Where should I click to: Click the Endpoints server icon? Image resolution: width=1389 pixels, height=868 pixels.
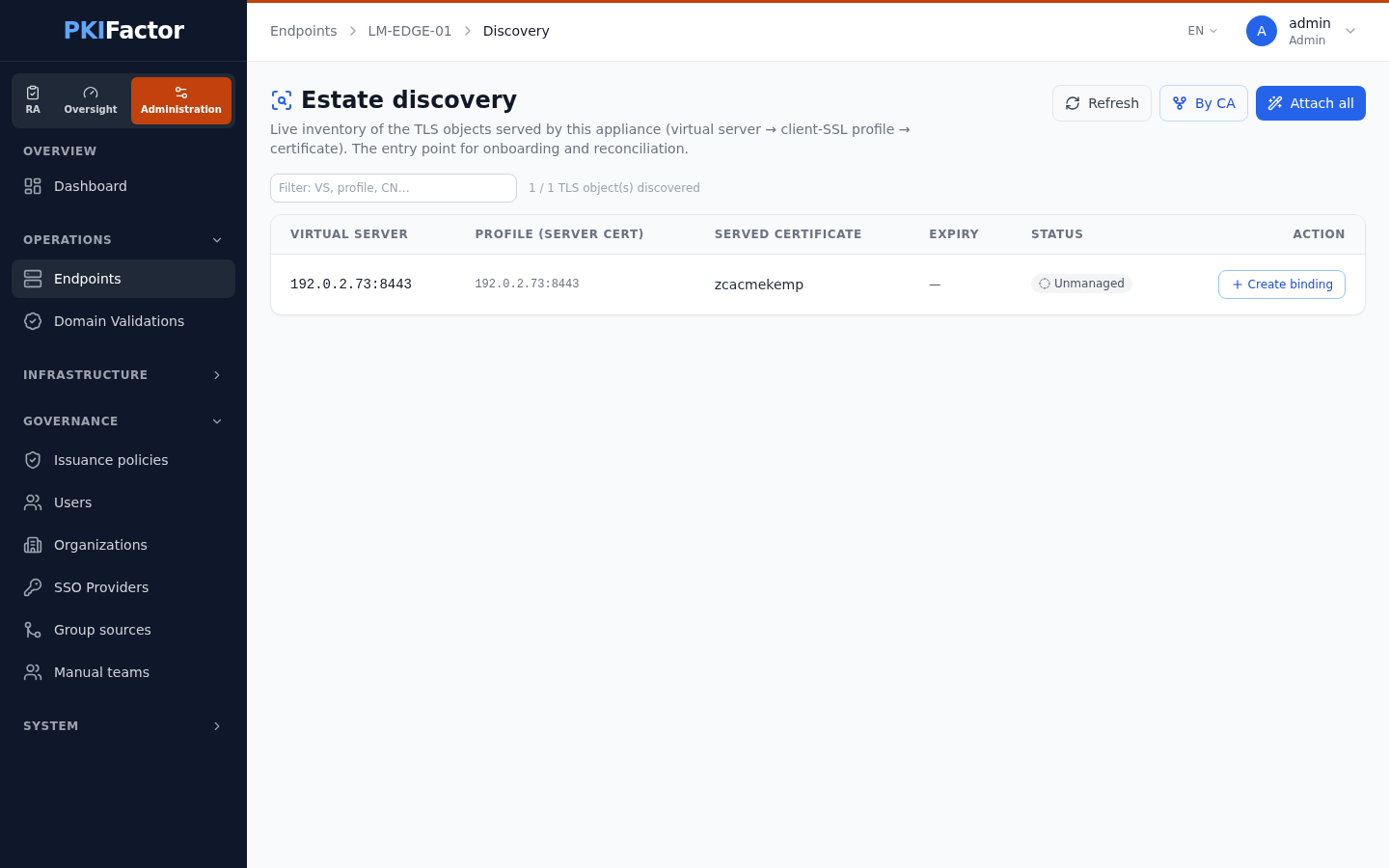point(33,279)
